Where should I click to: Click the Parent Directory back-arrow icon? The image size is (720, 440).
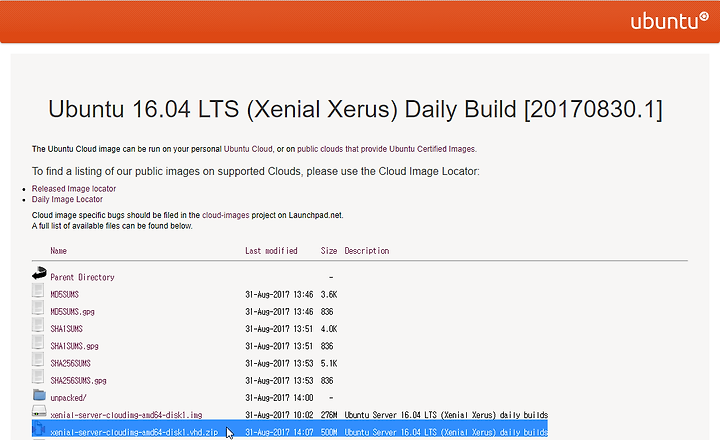click(x=39, y=273)
